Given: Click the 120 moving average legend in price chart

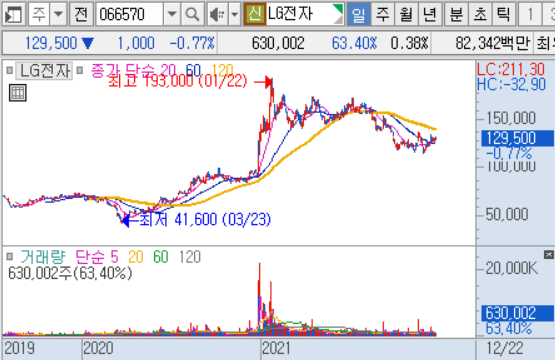Looking at the screenshot, I should 222,70.
